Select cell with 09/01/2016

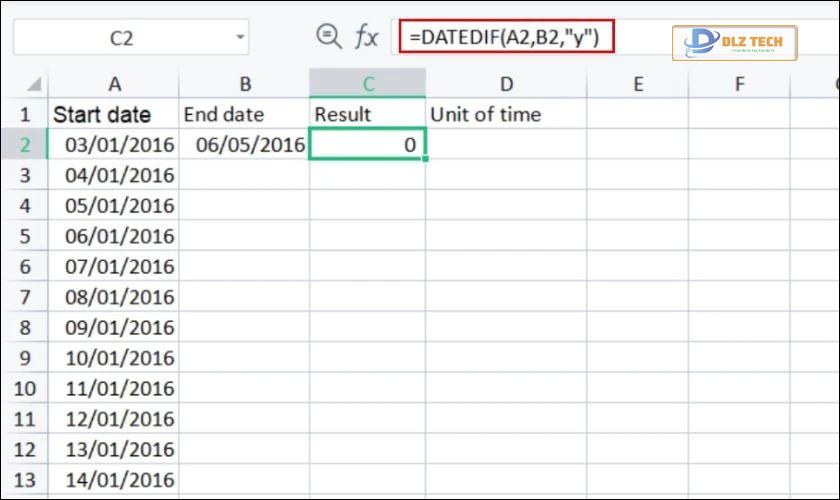114,327
